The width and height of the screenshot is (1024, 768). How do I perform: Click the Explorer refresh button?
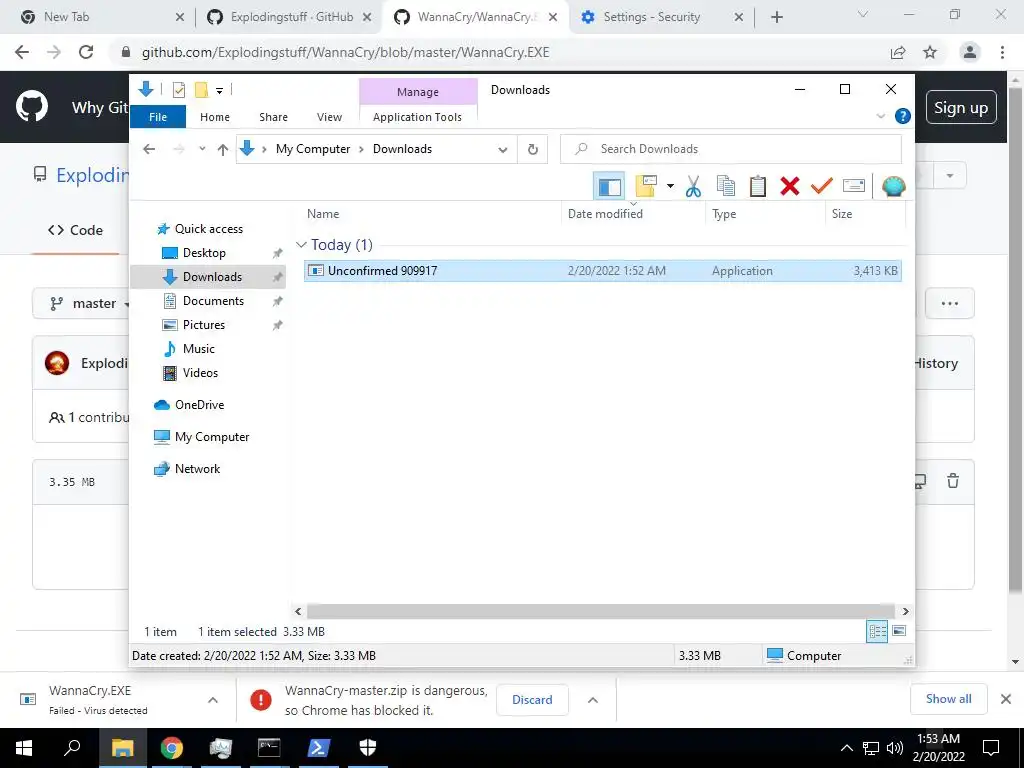click(533, 150)
